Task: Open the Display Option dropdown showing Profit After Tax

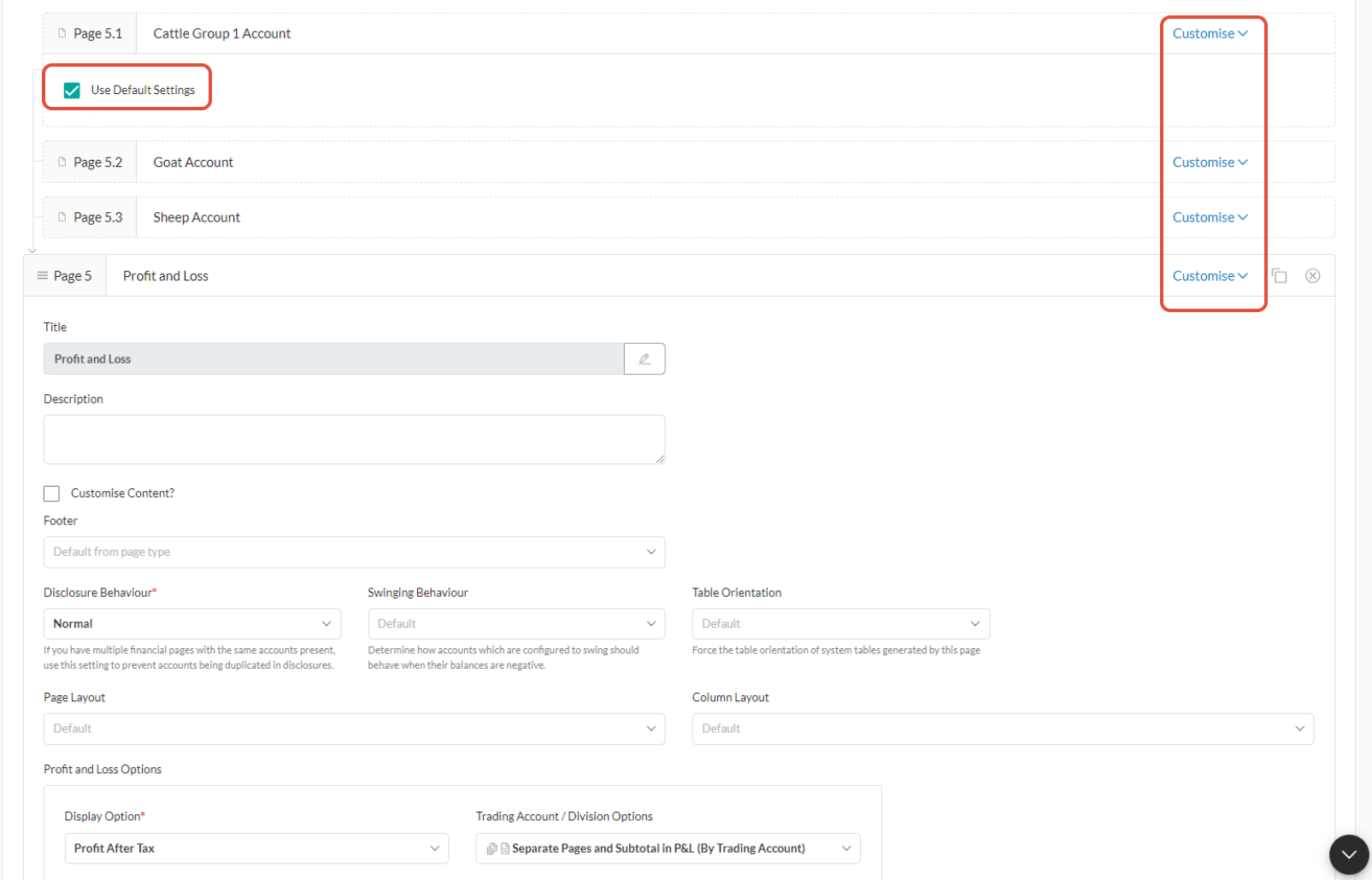Action: point(256,848)
